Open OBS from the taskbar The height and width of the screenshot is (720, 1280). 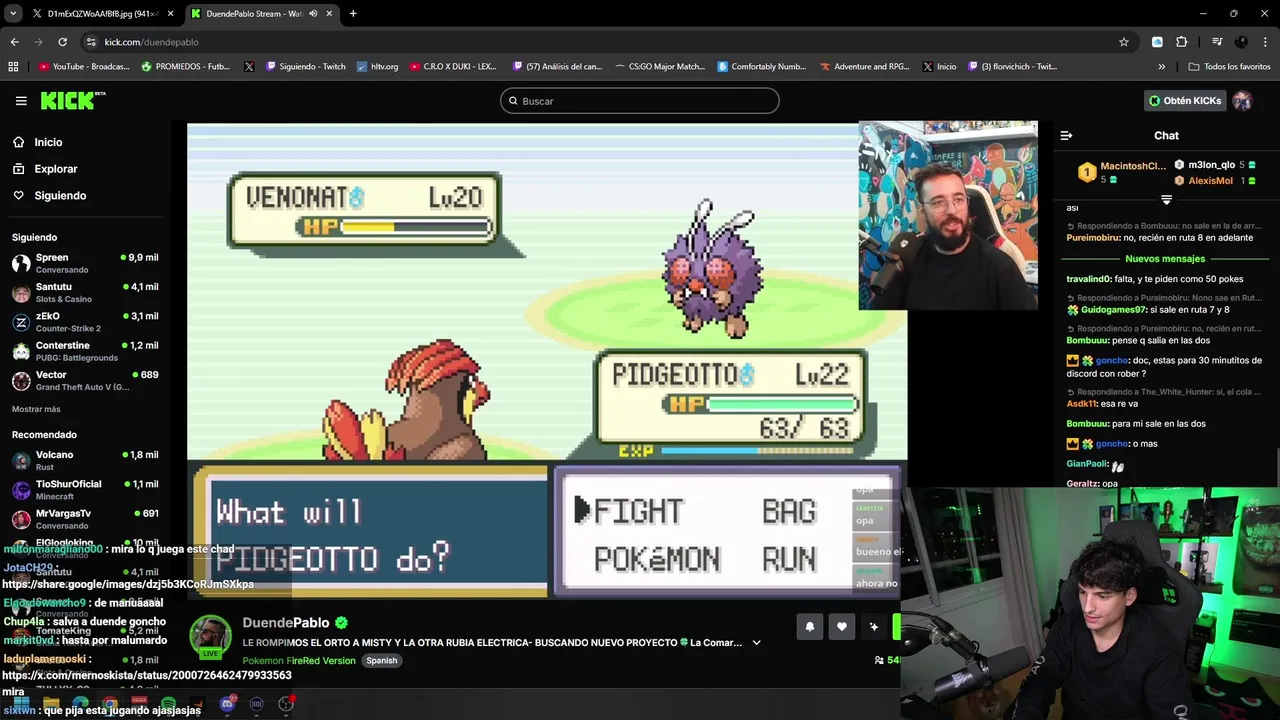286,704
